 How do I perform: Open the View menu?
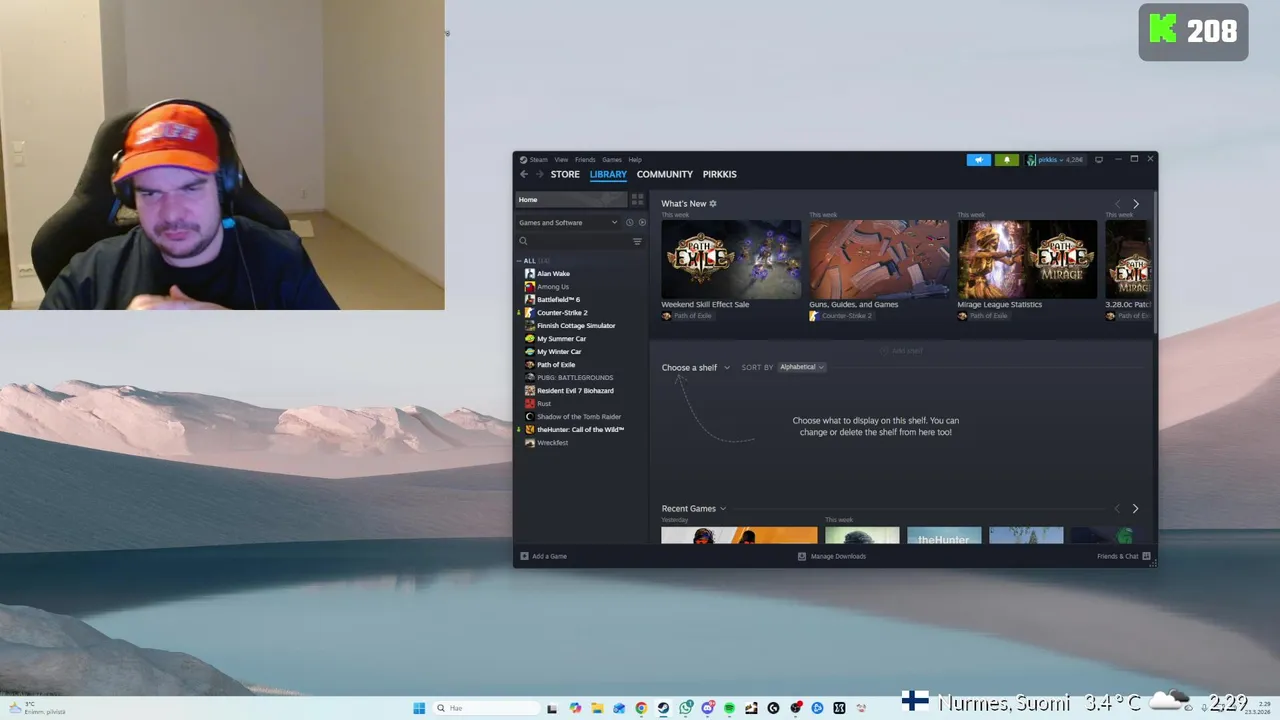coord(561,159)
